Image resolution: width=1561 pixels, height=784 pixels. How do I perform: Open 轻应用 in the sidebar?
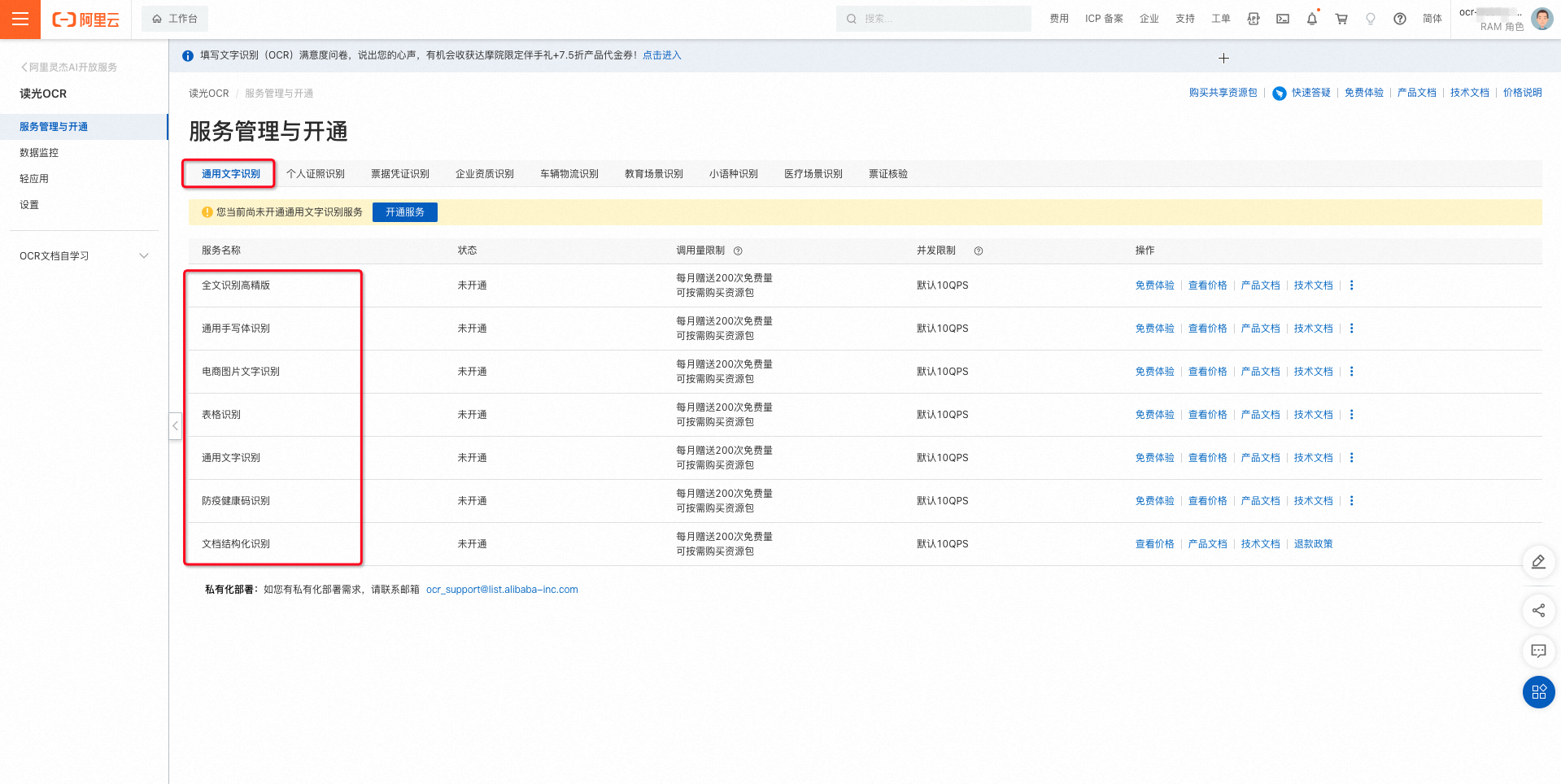point(34,179)
